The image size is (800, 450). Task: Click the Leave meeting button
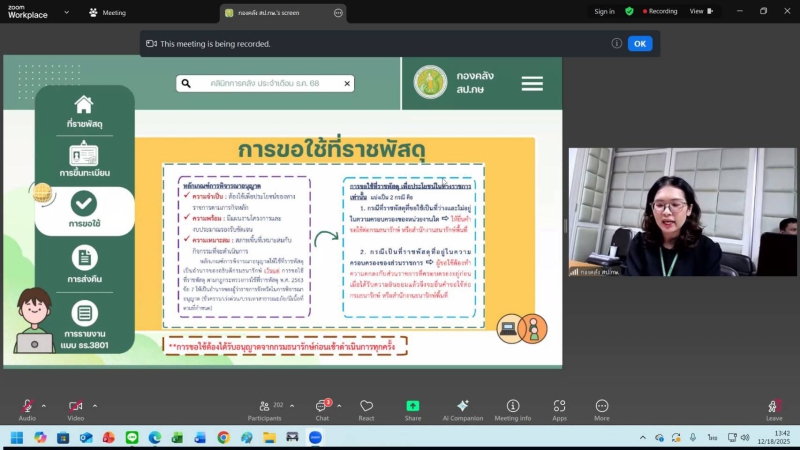pyautogui.click(x=774, y=408)
